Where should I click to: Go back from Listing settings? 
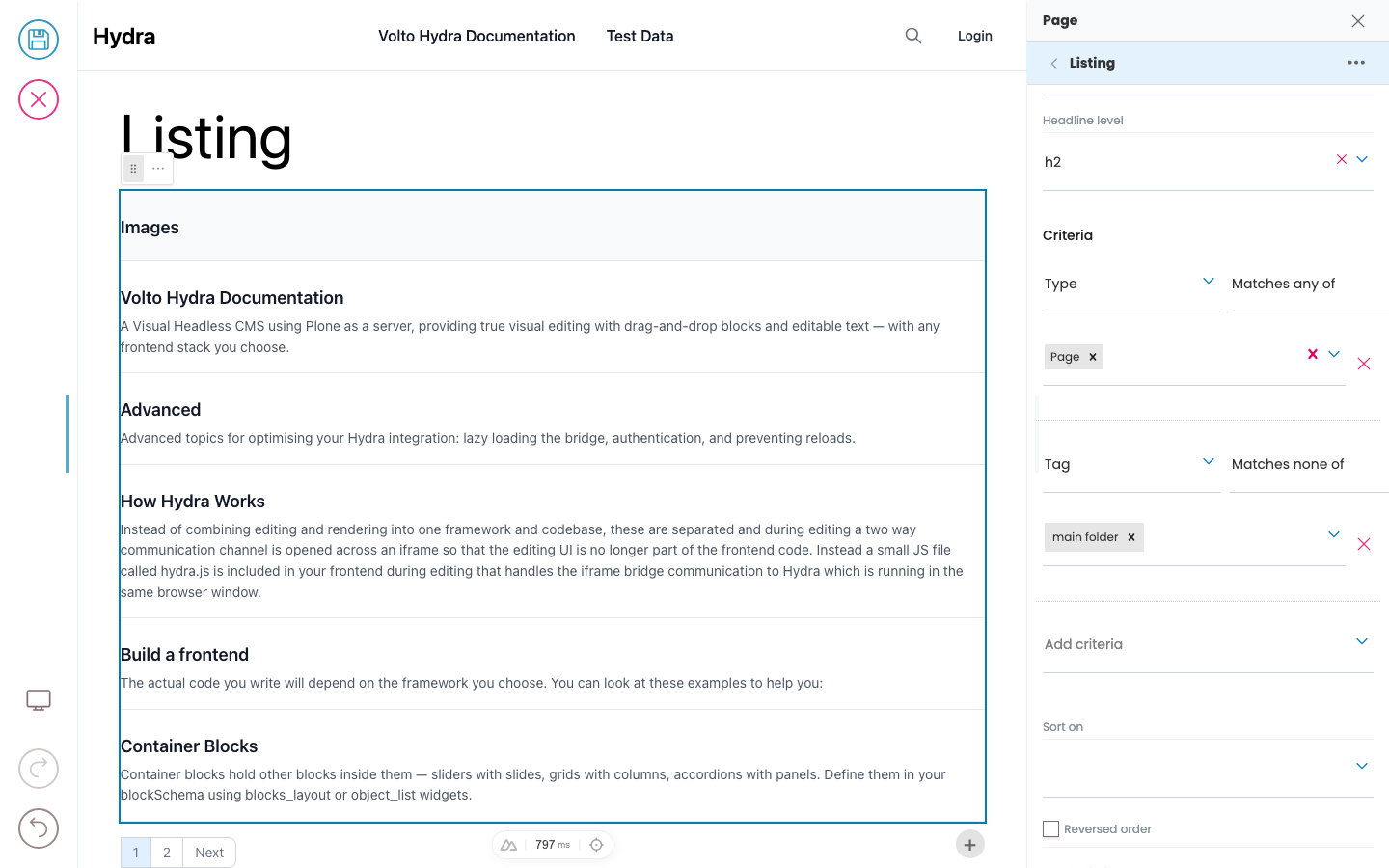pos(1054,63)
